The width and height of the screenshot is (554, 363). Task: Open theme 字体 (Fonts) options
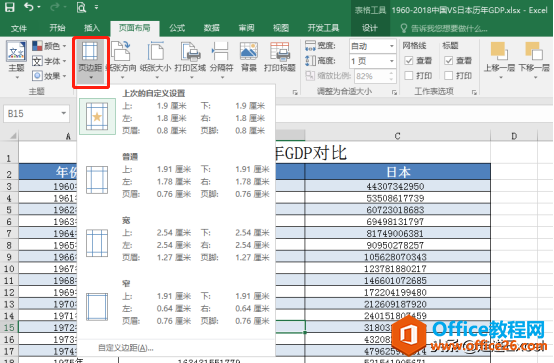click(49, 61)
